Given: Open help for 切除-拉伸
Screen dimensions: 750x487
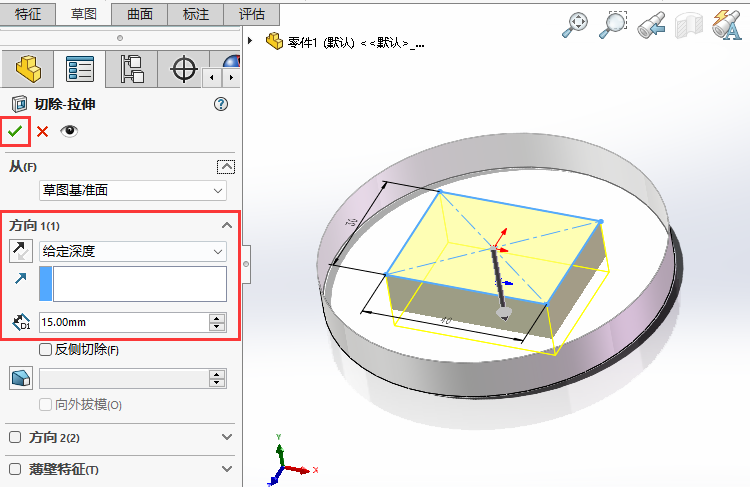Looking at the screenshot, I should click(221, 104).
